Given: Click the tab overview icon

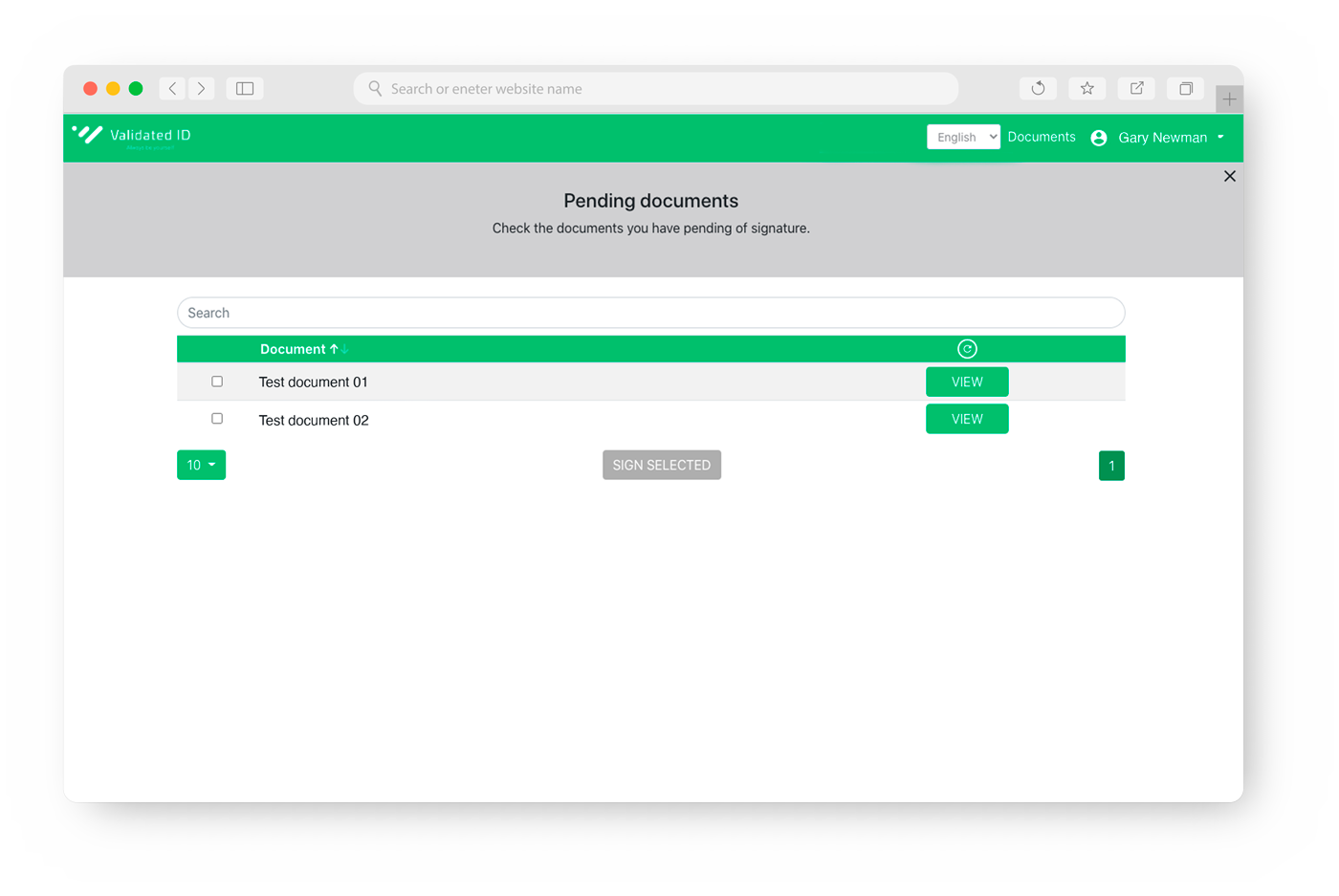Looking at the screenshot, I should [x=1185, y=87].
